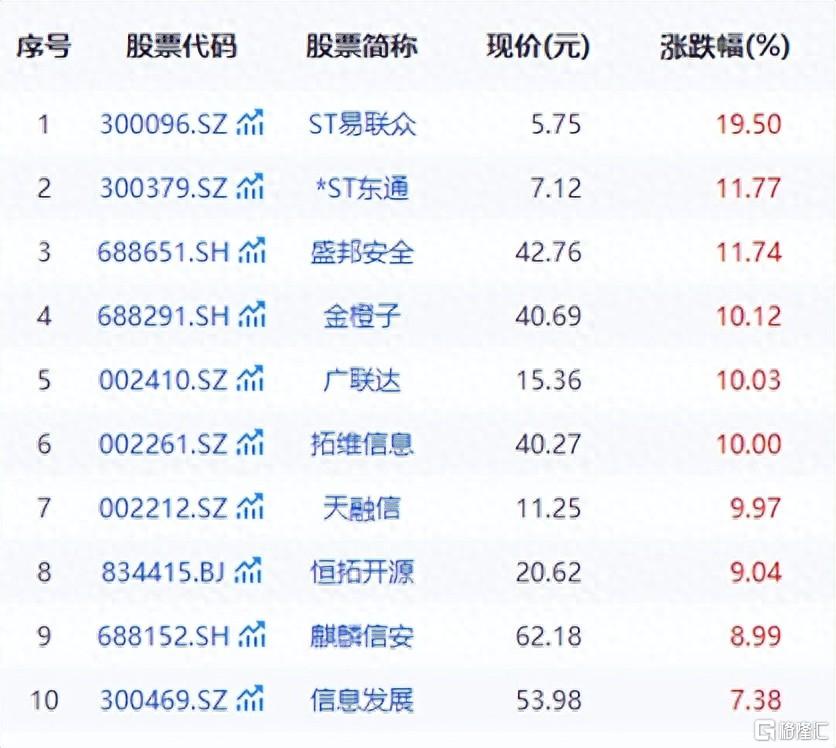Click price 7.12
Viewport: 836px width, 748px height.
556,188
